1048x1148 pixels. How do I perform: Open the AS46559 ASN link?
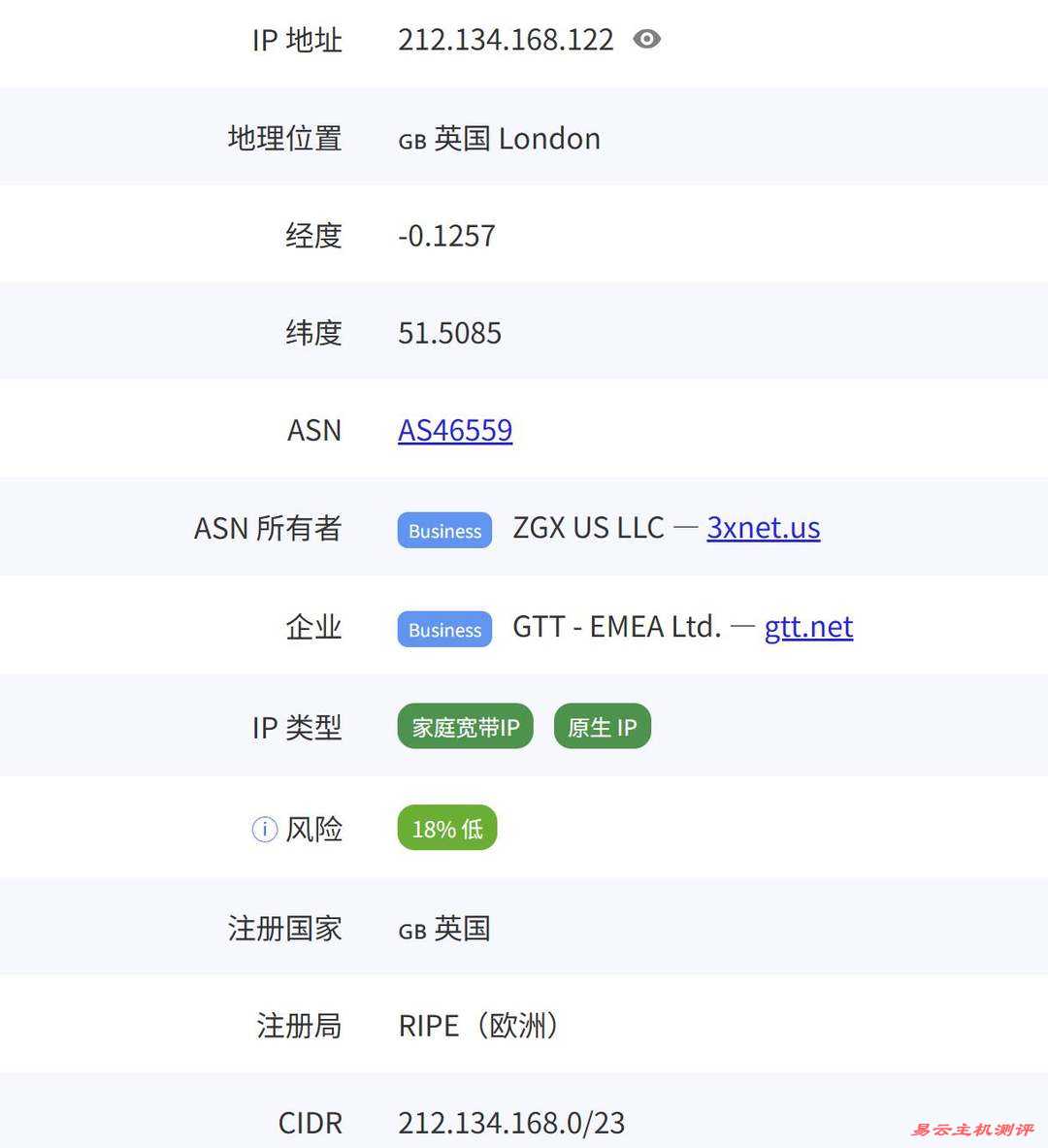(455, 430)
